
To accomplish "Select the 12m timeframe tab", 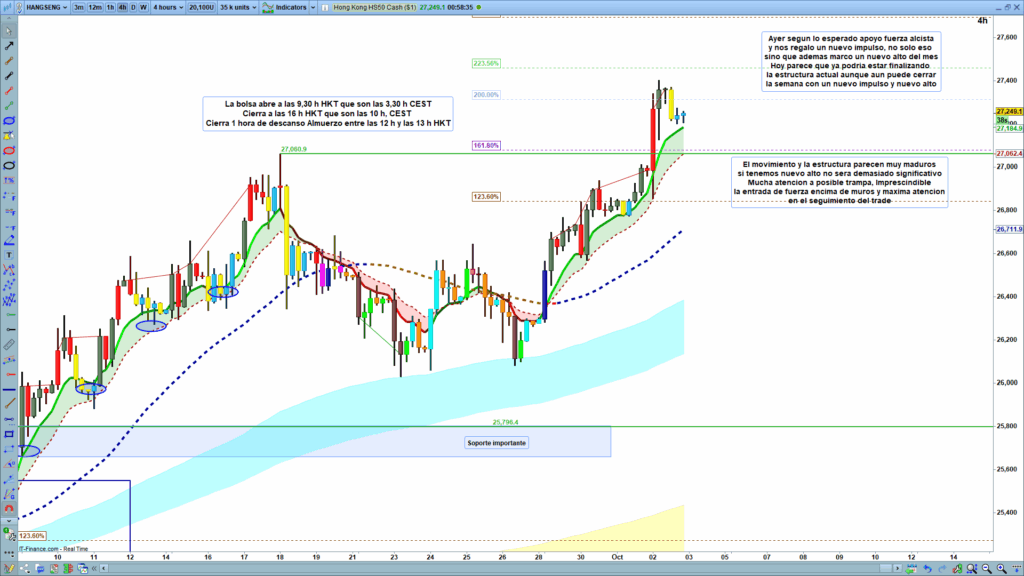I will [94, 6].
